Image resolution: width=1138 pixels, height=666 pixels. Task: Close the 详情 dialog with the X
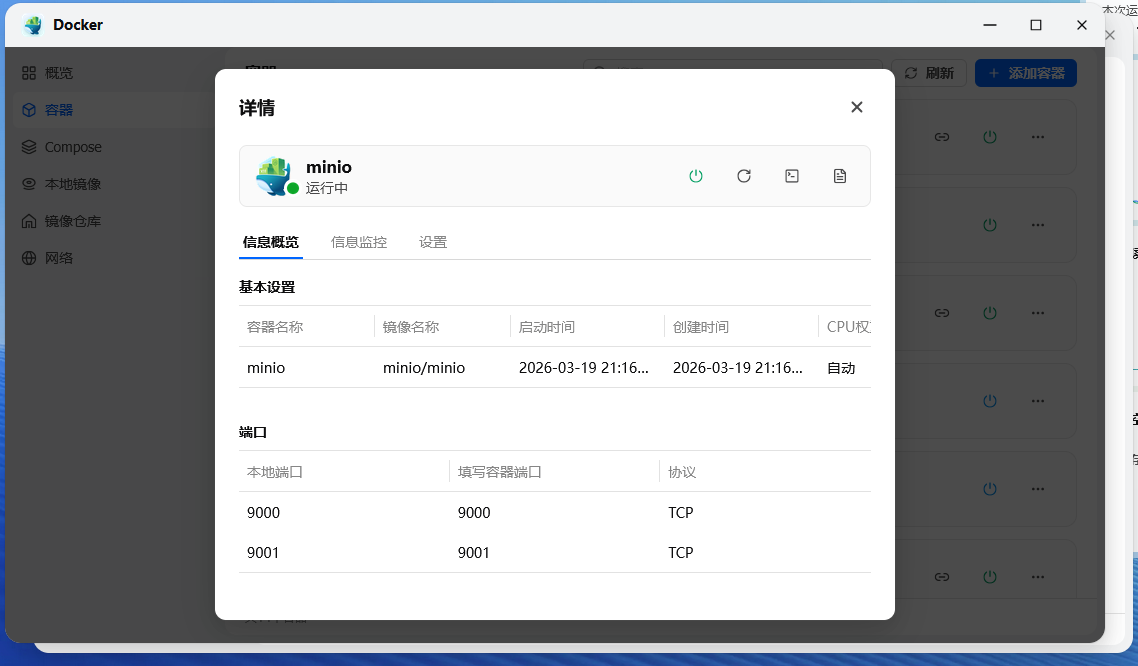(x=856, y=107)
